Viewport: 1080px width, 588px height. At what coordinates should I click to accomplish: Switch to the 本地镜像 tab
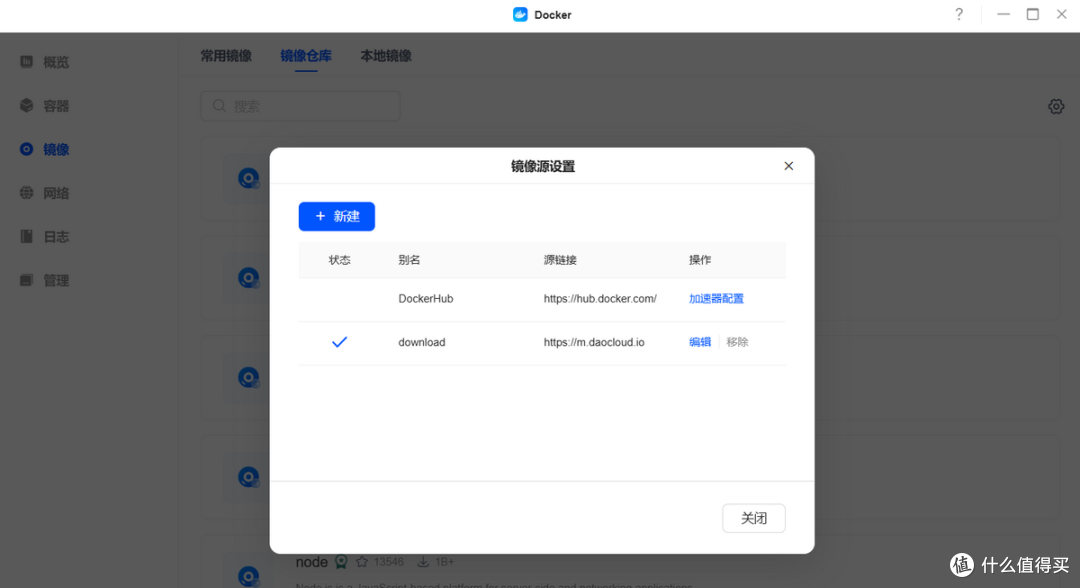click(x=386, y=56)
